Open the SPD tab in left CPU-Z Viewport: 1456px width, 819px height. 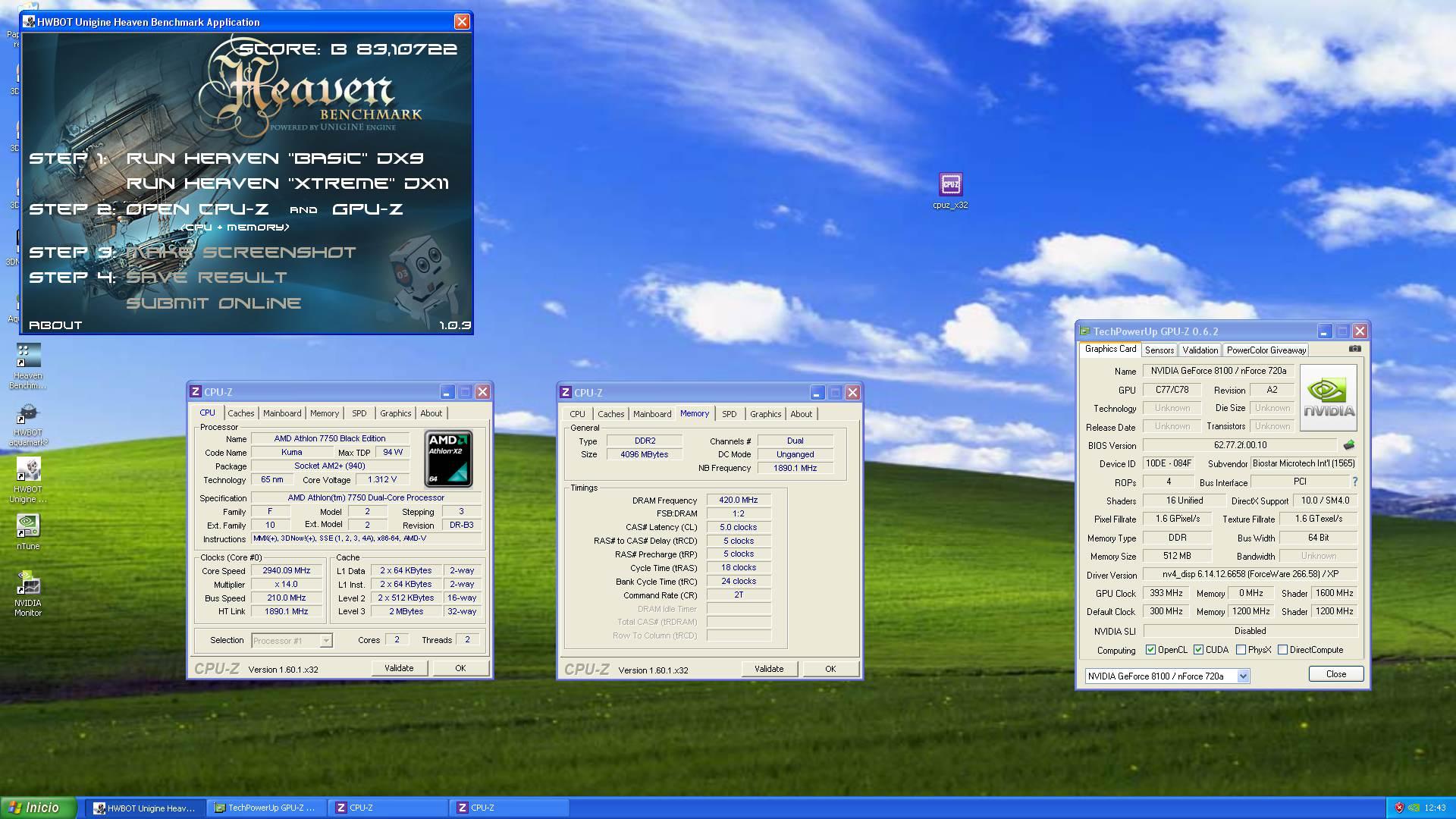point(359,413)
